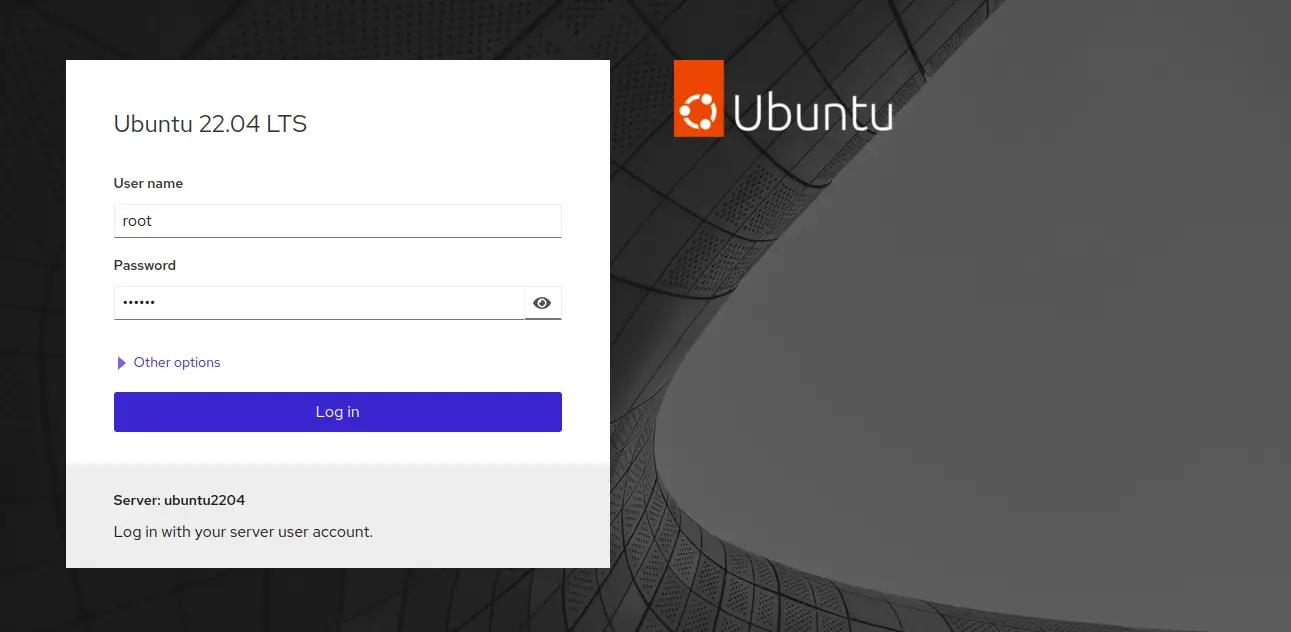
Task: Reveal password with the eye icon
Action: 542,303
